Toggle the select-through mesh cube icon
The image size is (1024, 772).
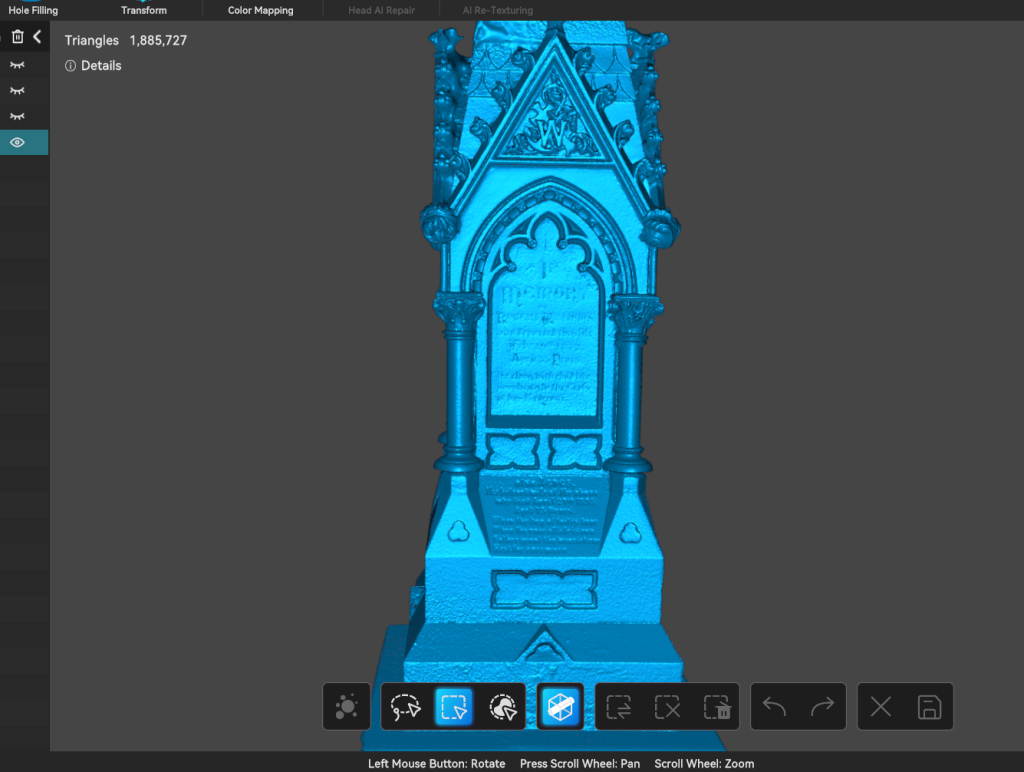(x=560, y=708)
